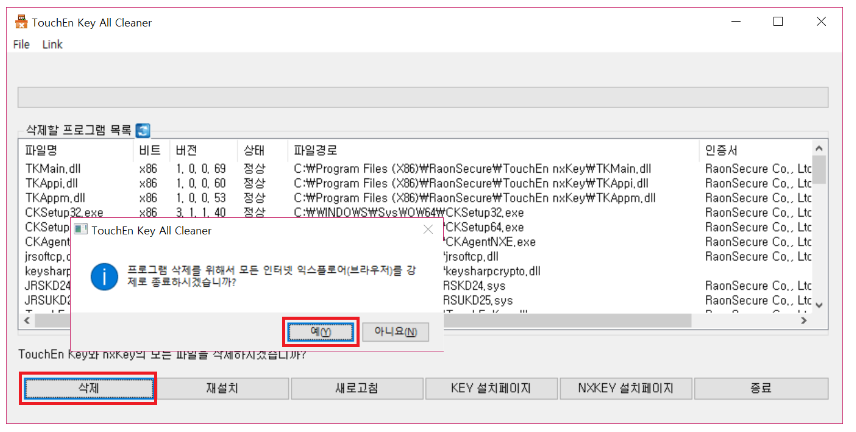Click the horizontal scrollbar thumb

point(363,321)
